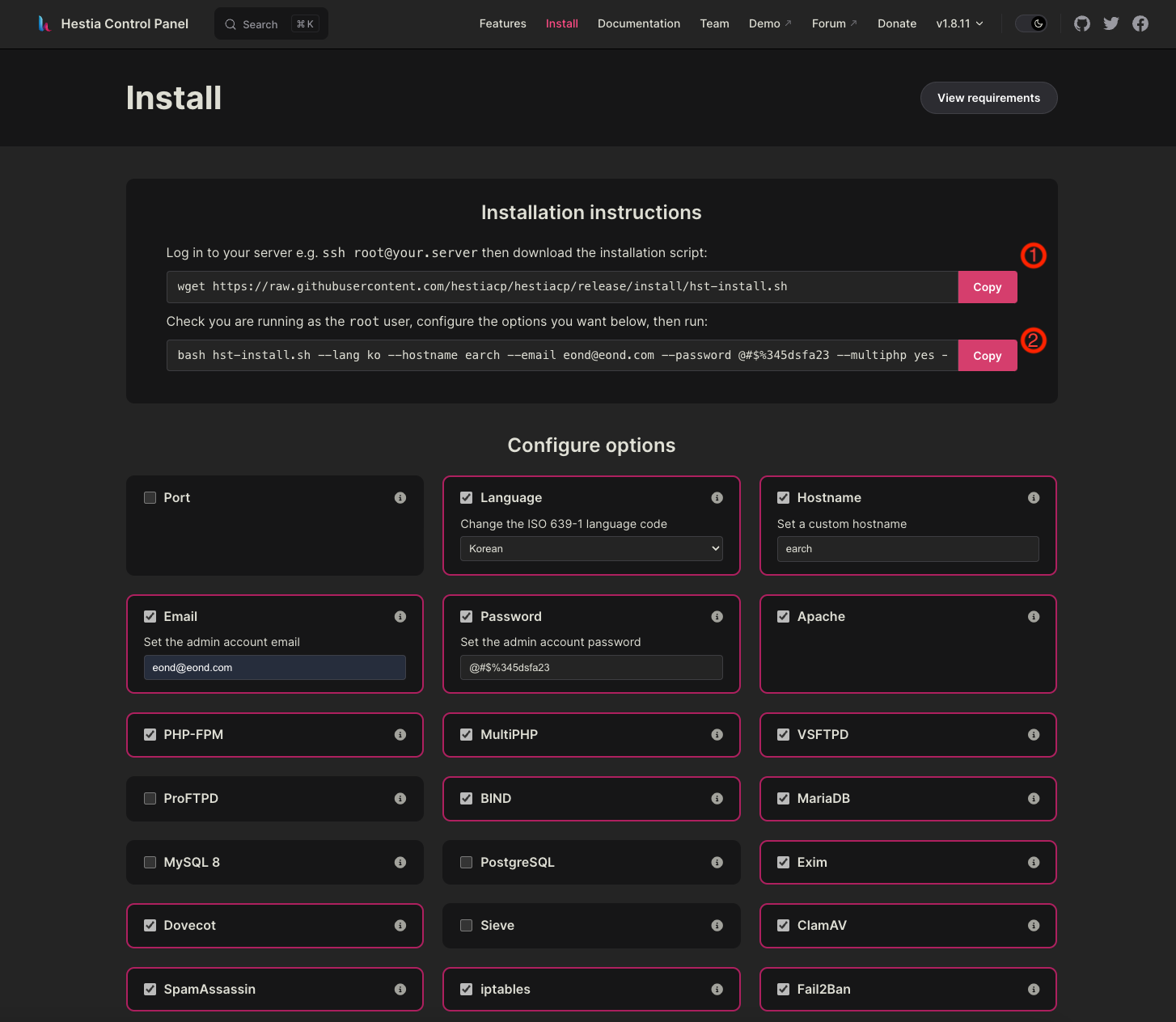Show info for the BIND option
1176x1022 pixels.
(717, 798)
